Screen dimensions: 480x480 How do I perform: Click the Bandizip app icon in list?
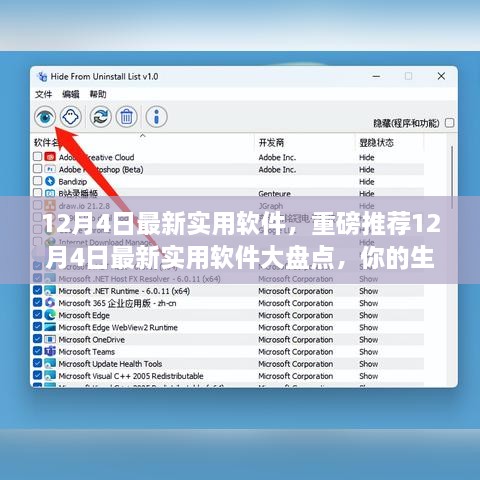50,181
